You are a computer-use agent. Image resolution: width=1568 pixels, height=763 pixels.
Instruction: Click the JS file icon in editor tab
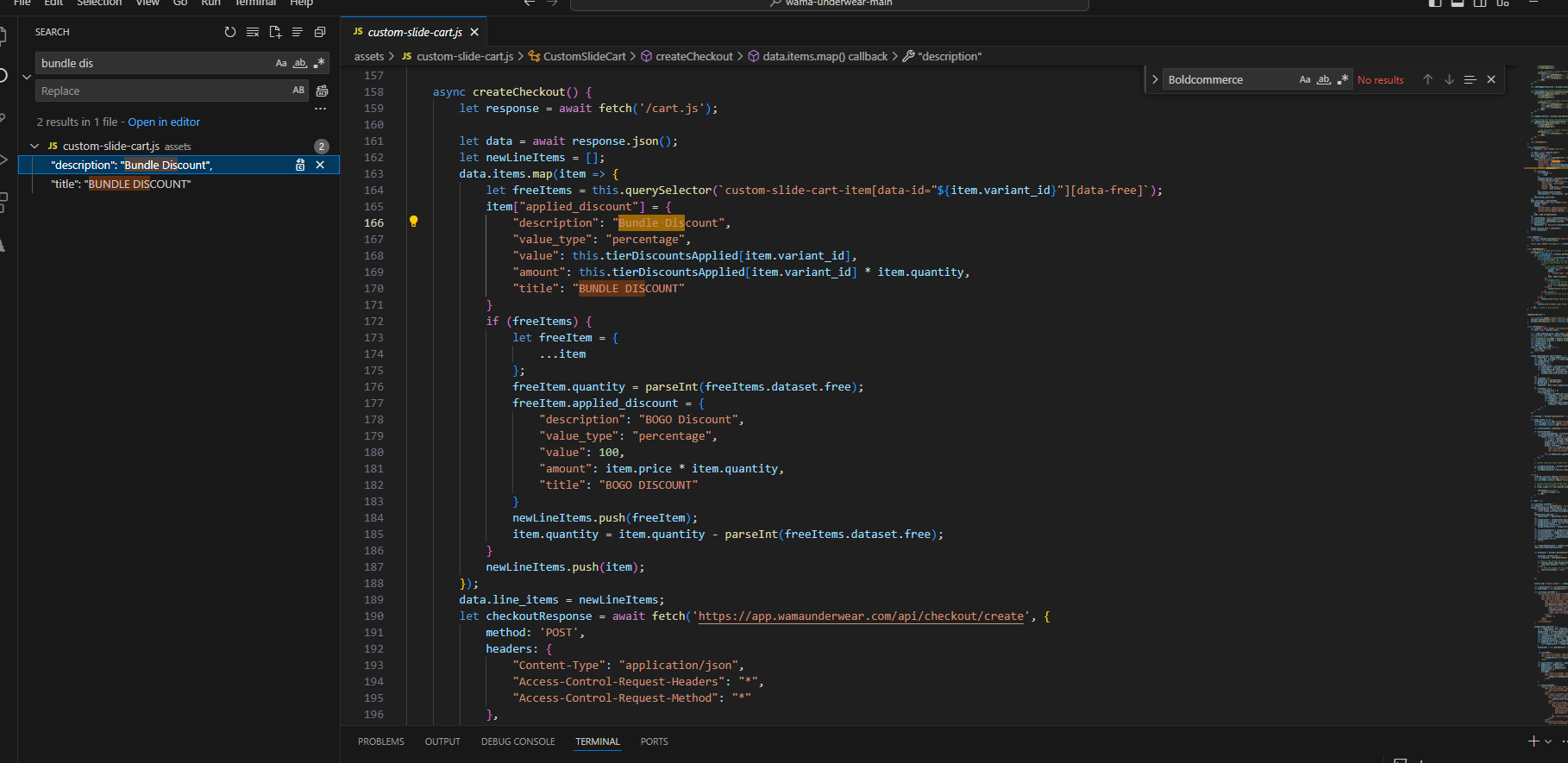coord(358,32)
